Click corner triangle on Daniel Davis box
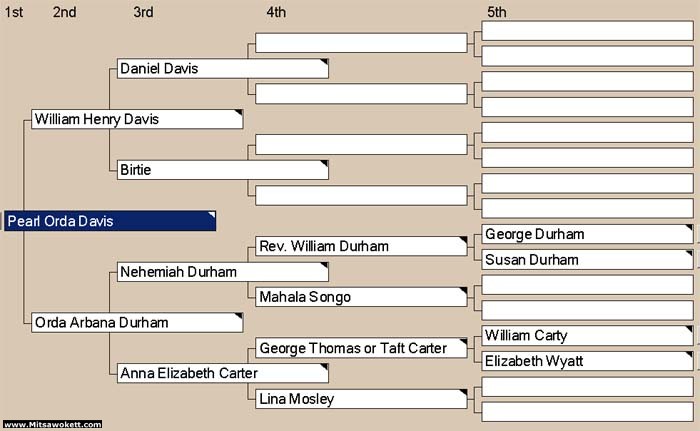This screenshot has height=431, width=700. point(324,63)
